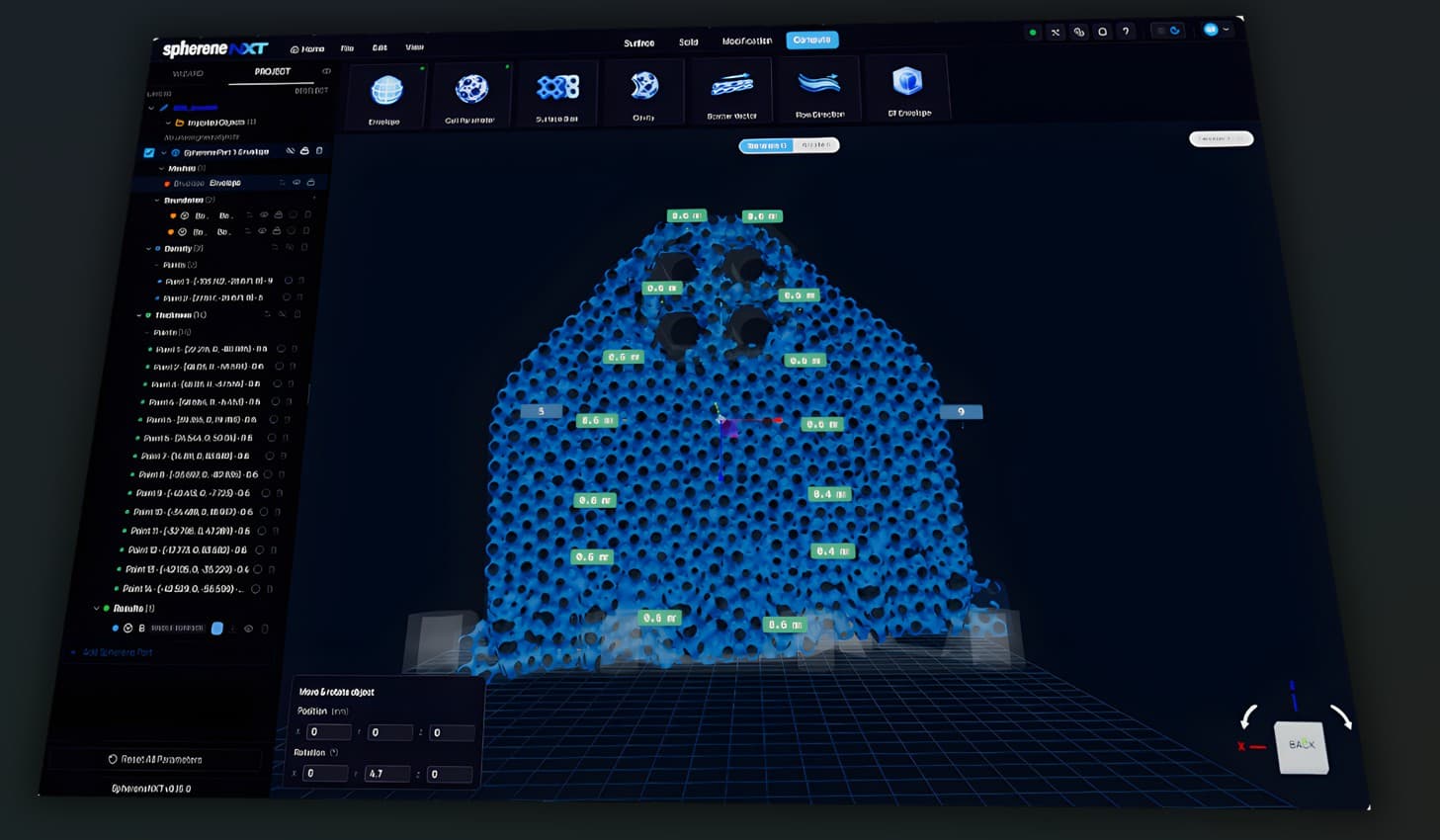Delete the Spherene Part Envelope item

[x=319, y=151]
